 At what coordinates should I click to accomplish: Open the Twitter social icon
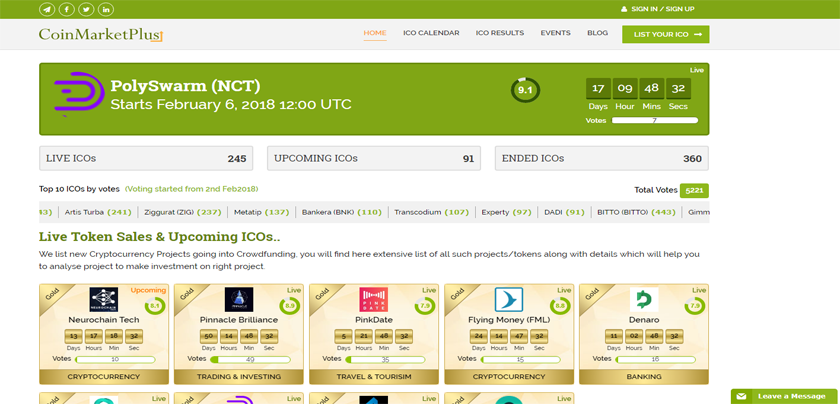pos(86,9)
